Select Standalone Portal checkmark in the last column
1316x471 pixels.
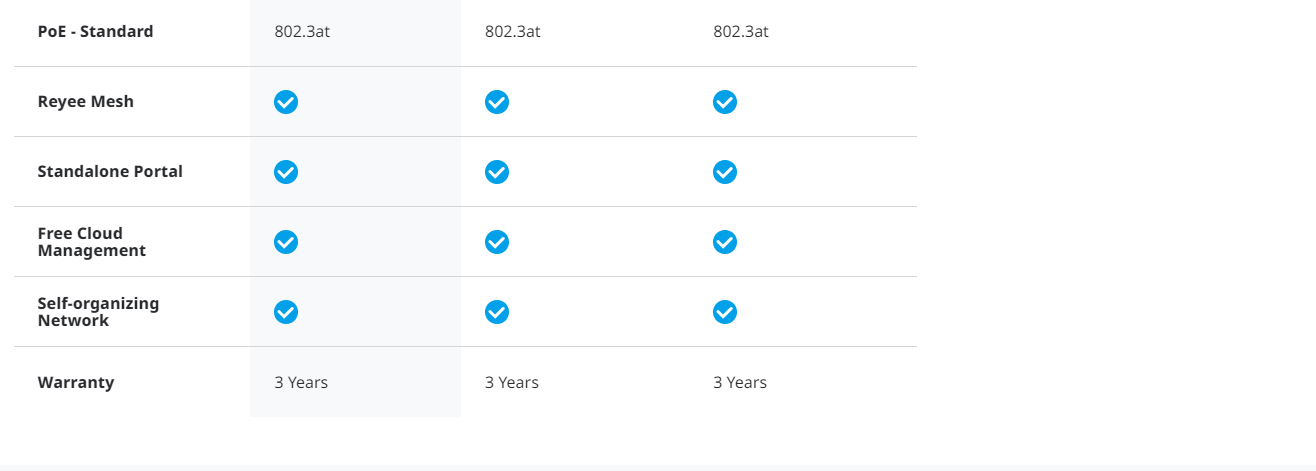click(725, 172)
